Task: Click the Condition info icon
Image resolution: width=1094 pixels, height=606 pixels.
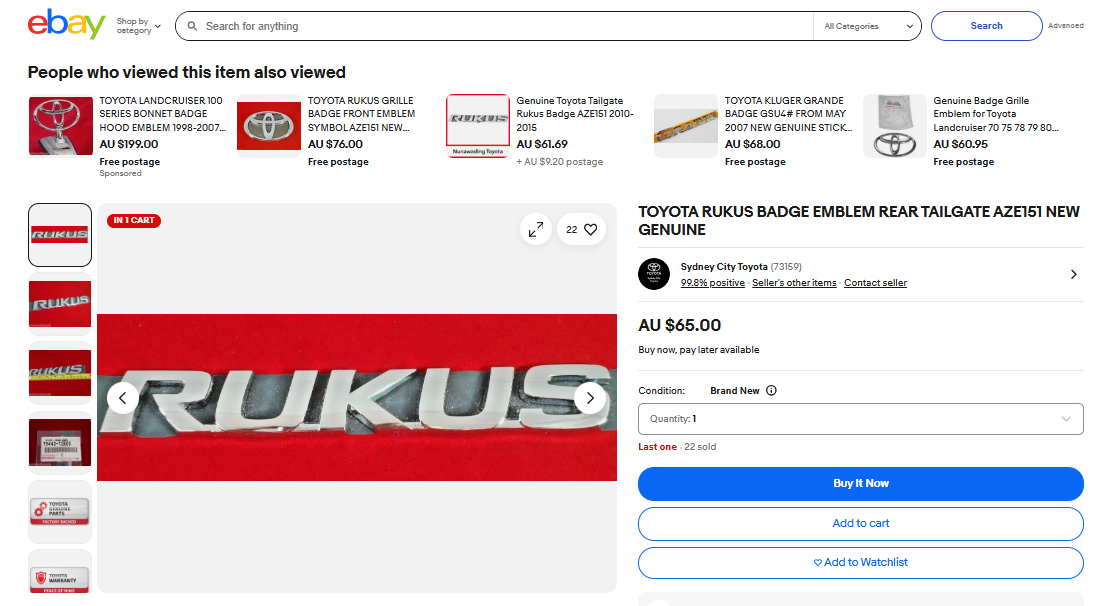Action: click(771, 391)
